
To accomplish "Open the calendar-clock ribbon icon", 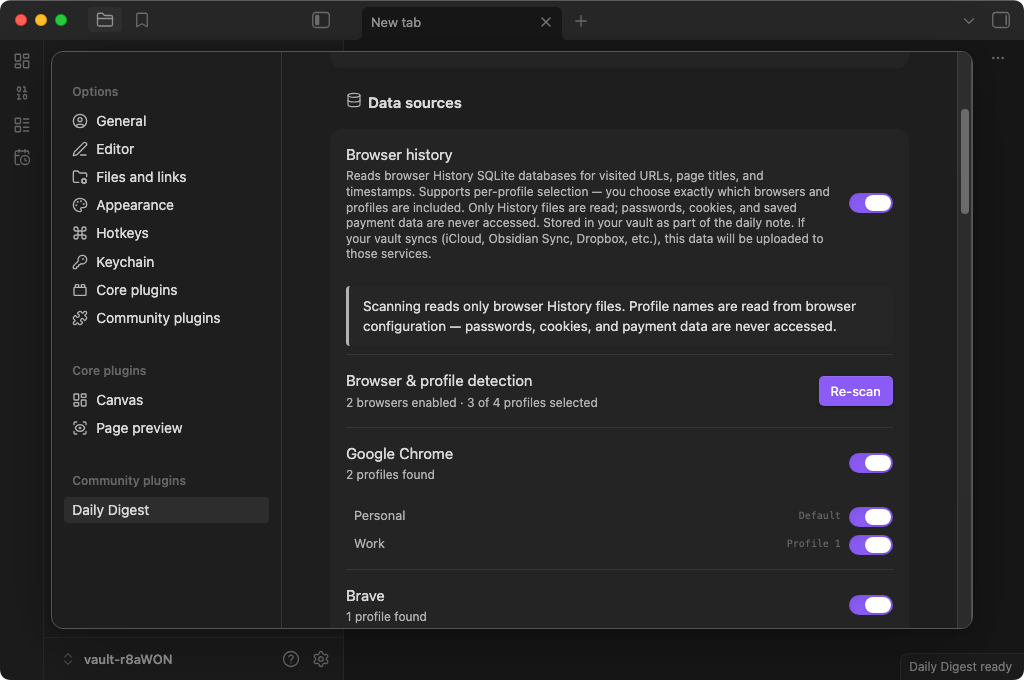I will 22,157.
